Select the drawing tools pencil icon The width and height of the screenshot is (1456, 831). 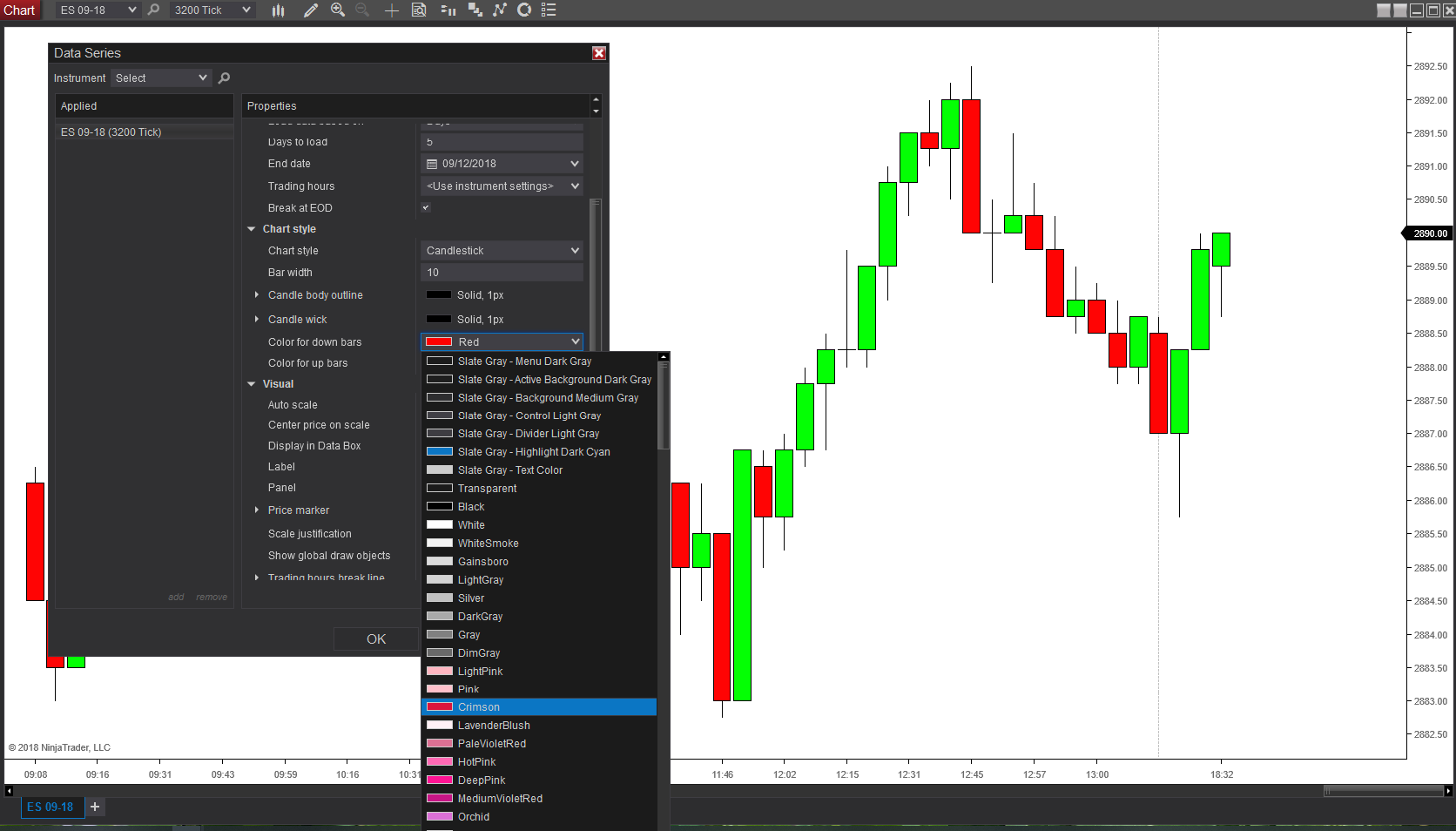[x=310, y=10]
